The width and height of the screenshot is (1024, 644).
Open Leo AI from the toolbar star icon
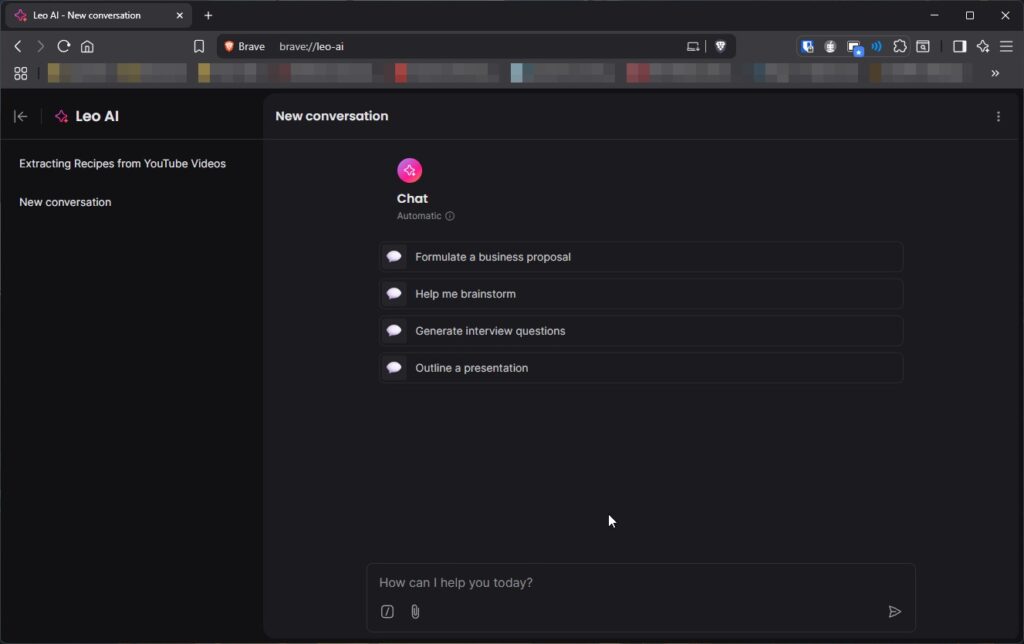[x=982, y=46]
